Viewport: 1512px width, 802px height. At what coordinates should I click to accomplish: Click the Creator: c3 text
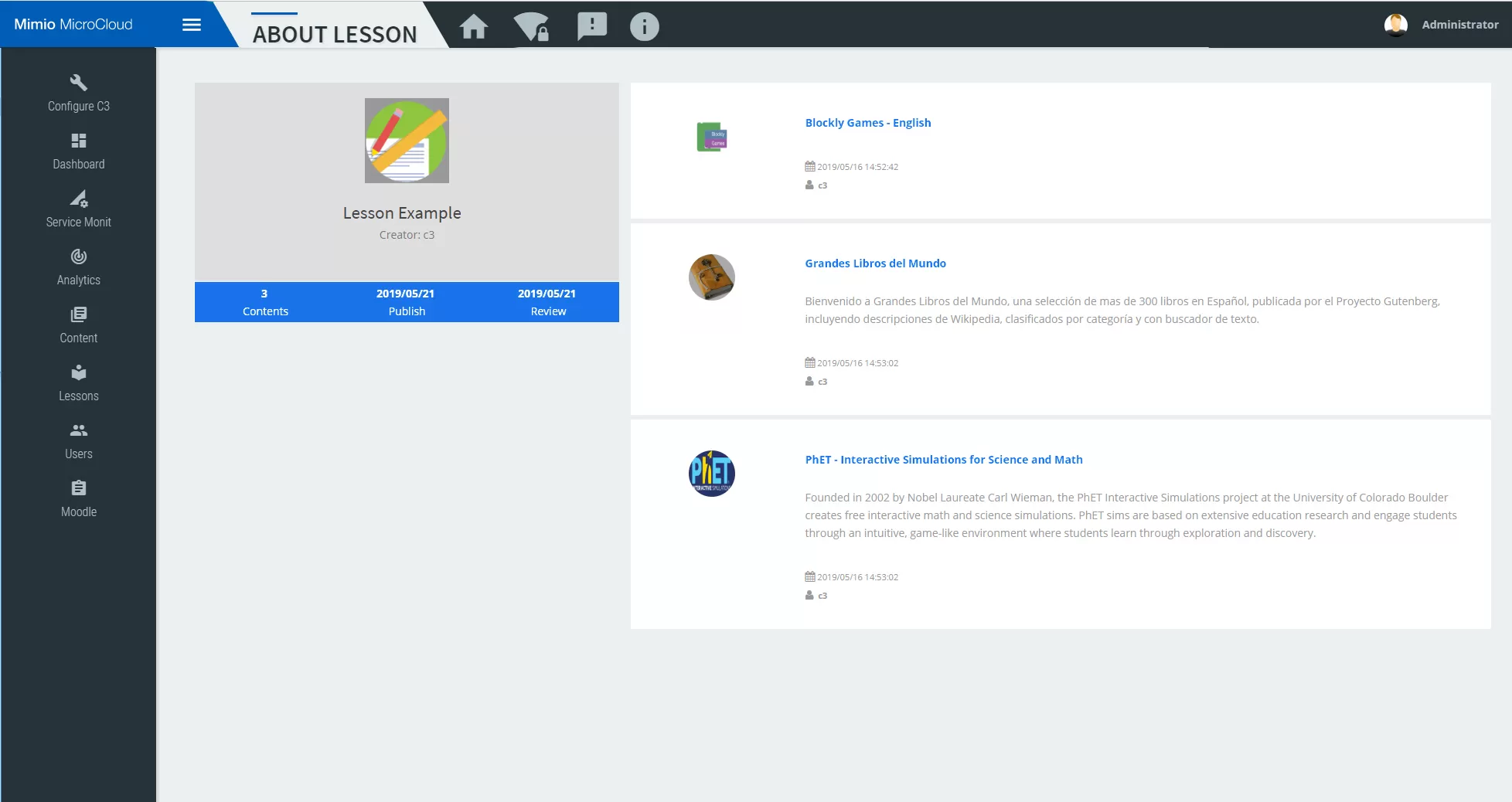[x=407, y=235]
